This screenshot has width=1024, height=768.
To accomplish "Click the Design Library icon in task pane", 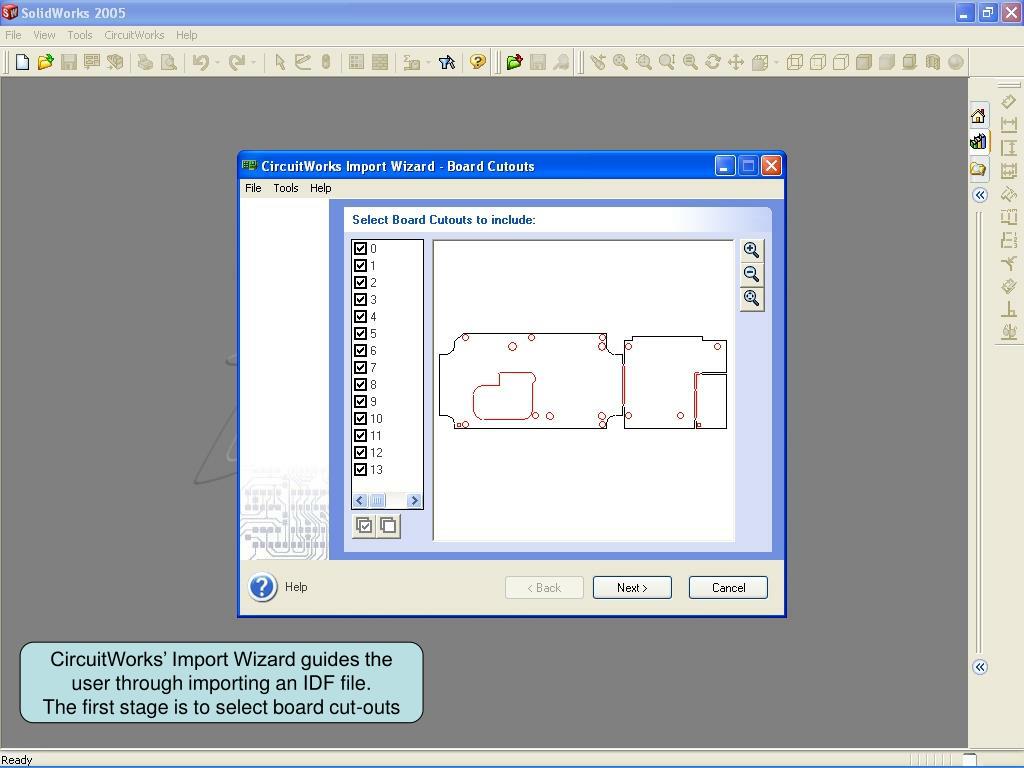I will click(978, 142).
